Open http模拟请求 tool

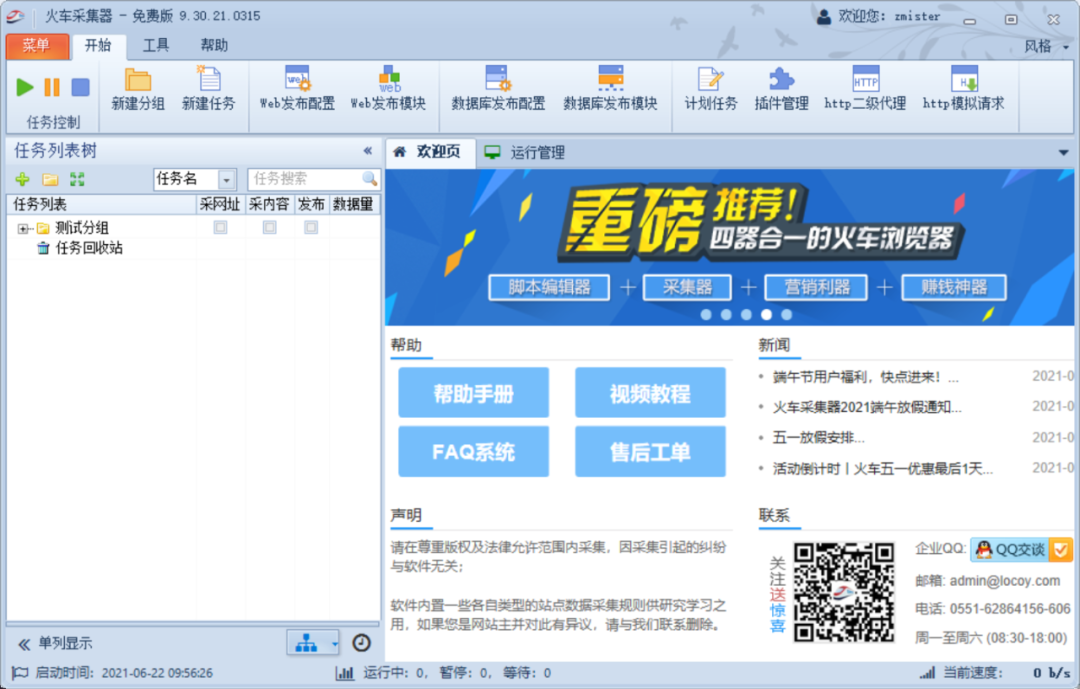[x=963, y=89]
